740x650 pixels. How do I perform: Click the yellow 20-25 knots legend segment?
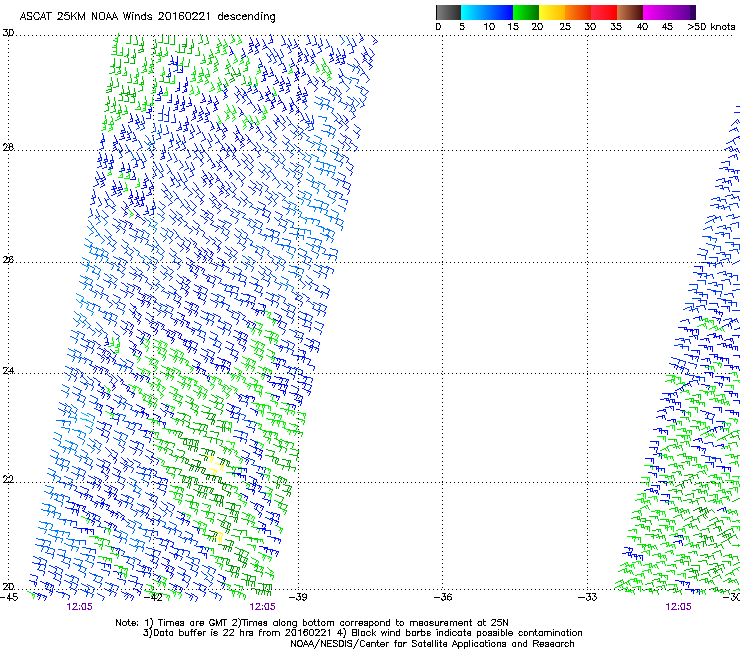[551, 12]
